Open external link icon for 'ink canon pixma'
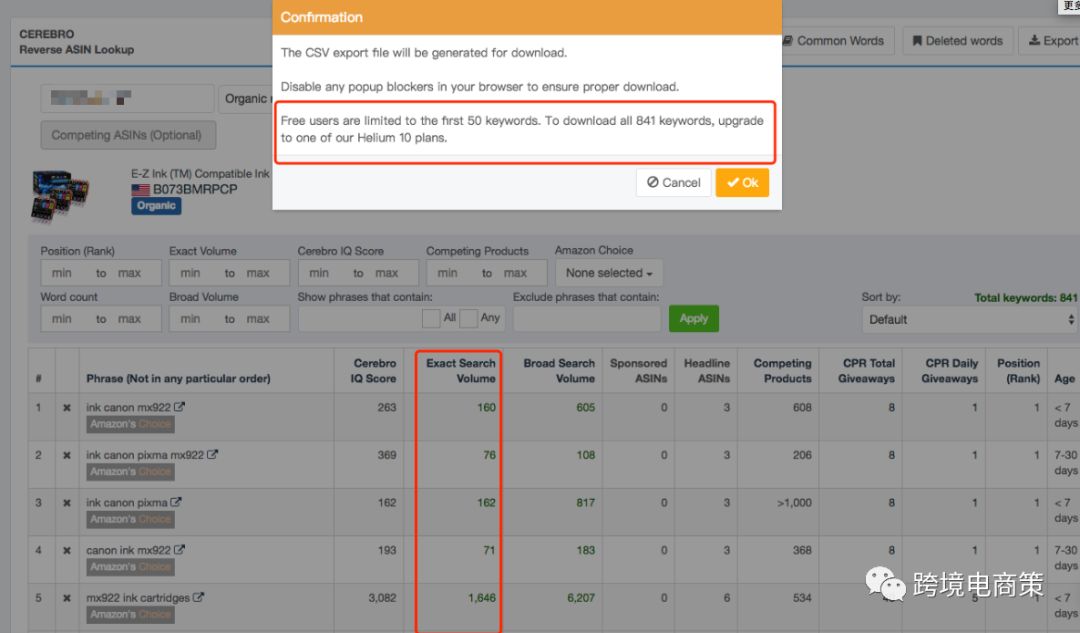 (176, 501)
